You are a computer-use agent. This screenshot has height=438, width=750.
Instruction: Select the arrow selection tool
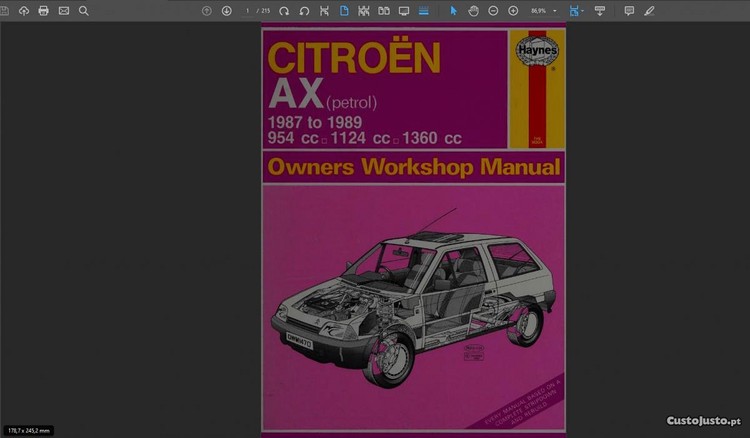[453, 10]
